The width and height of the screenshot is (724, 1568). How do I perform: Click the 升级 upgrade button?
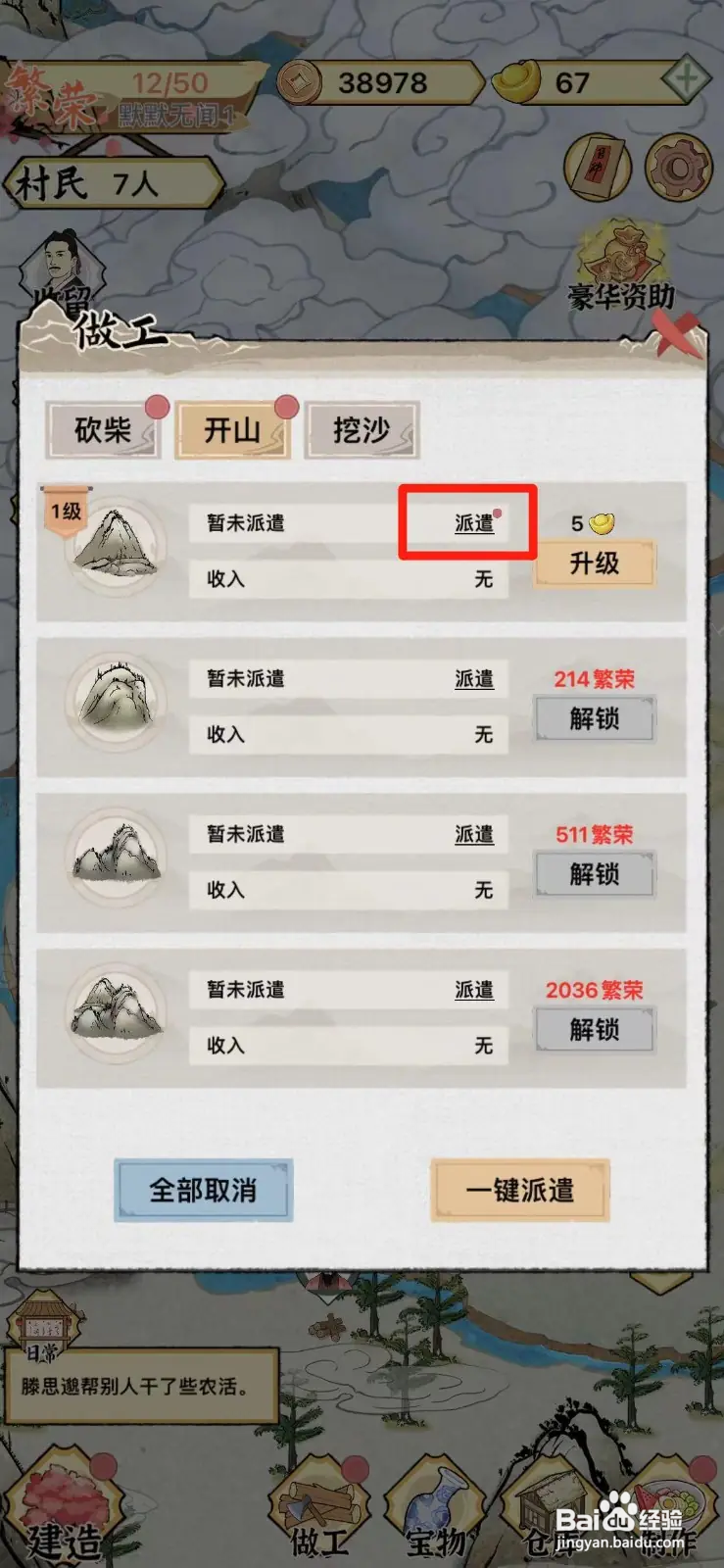[594, 563]
